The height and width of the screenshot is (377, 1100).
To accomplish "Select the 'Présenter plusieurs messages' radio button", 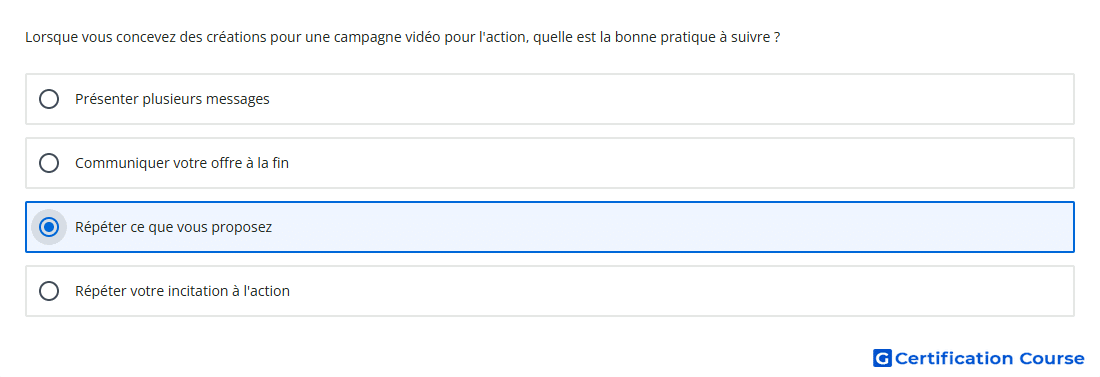I will 49,99.
